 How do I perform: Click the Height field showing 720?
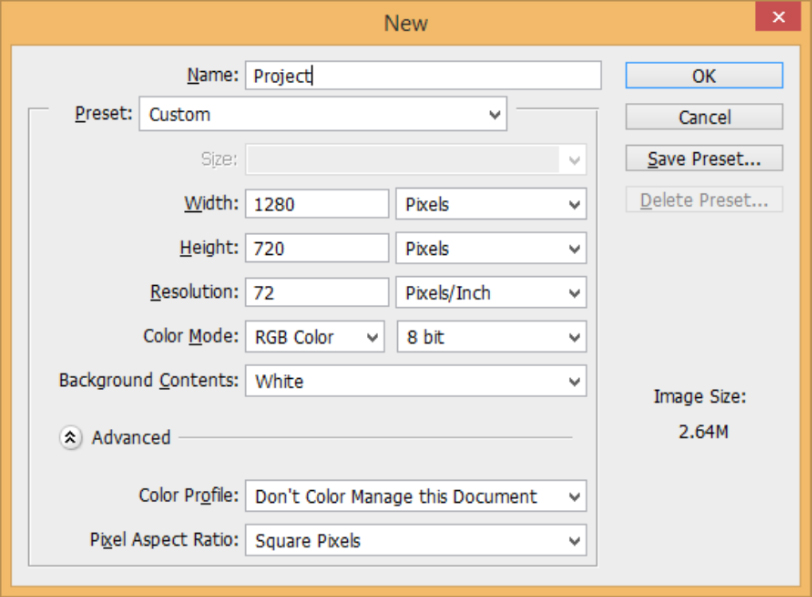click(317, 249)
